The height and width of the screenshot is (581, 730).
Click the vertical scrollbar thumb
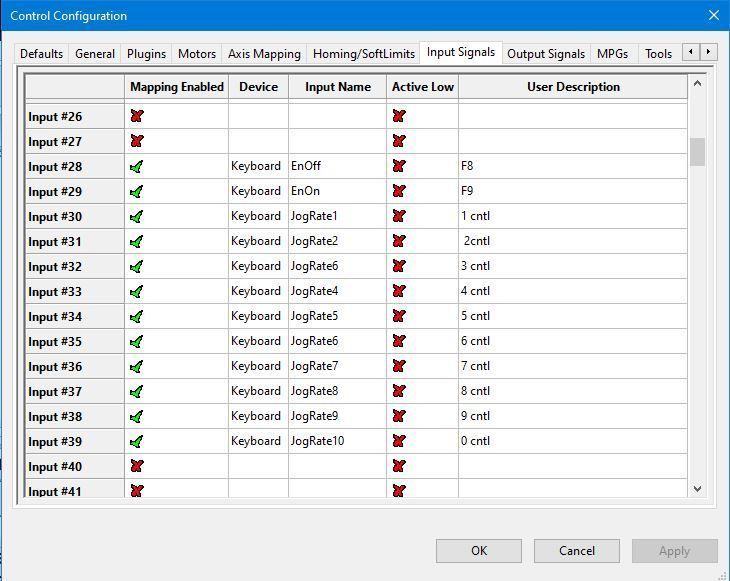[697, 152]
